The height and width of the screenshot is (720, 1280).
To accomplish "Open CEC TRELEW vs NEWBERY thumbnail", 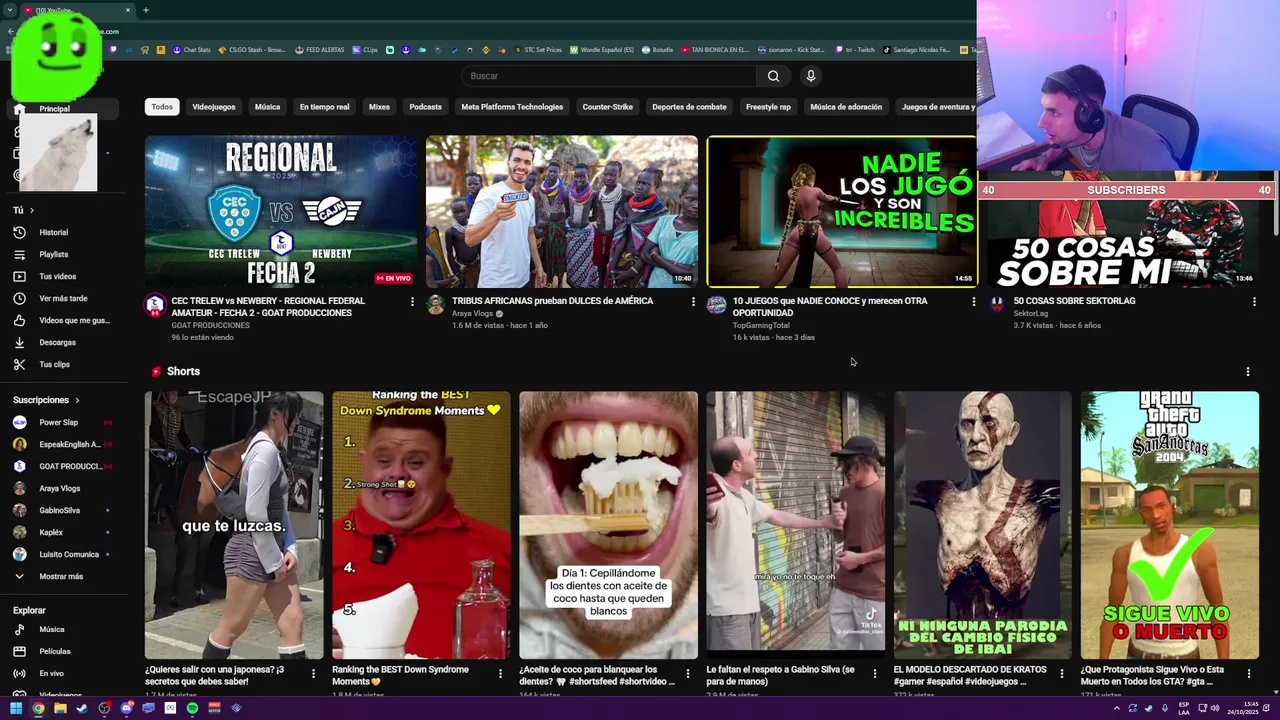I will coord(281,211).
